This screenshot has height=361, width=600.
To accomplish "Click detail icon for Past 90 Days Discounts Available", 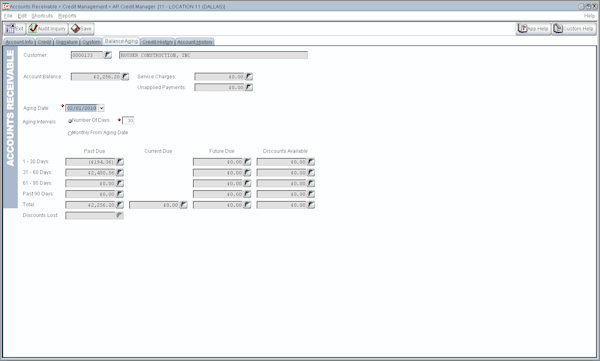I will coord(311,194).
